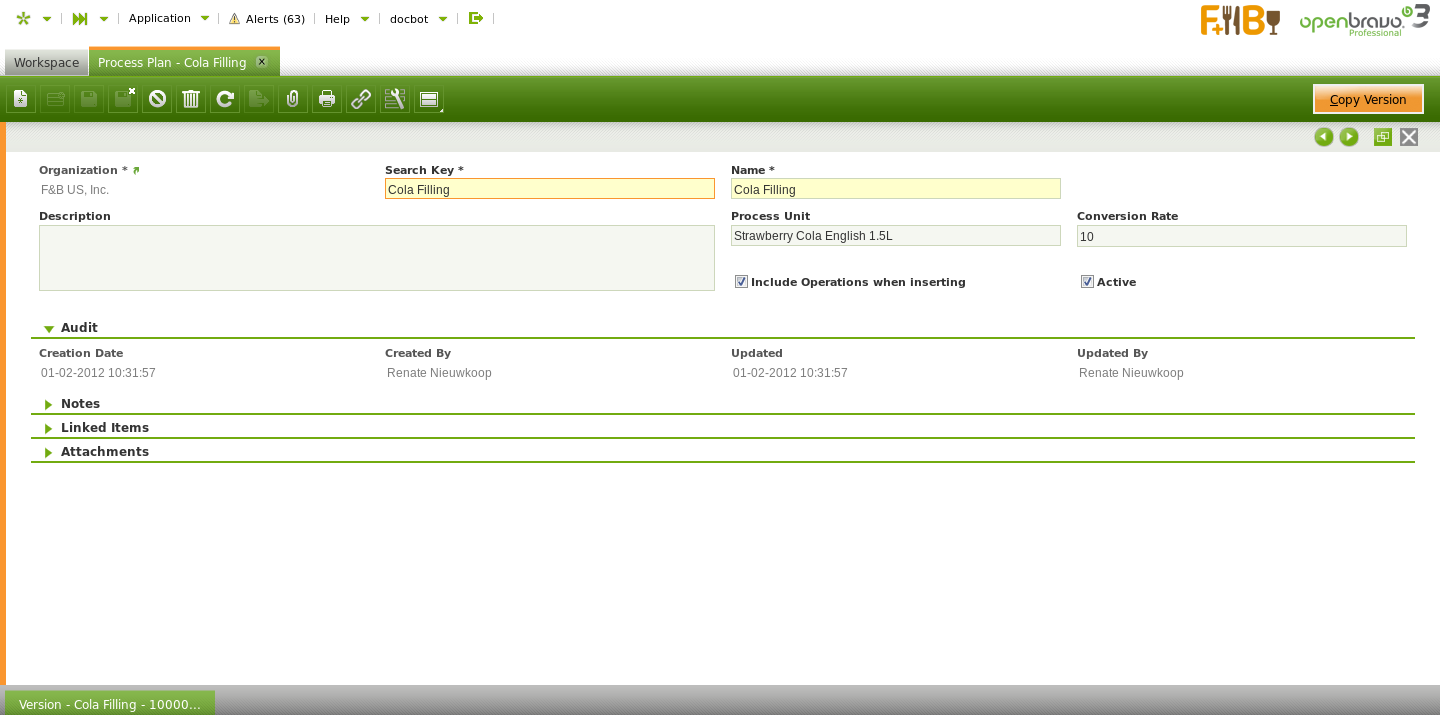Open Alerts (63) link

[x=267, y=18]
